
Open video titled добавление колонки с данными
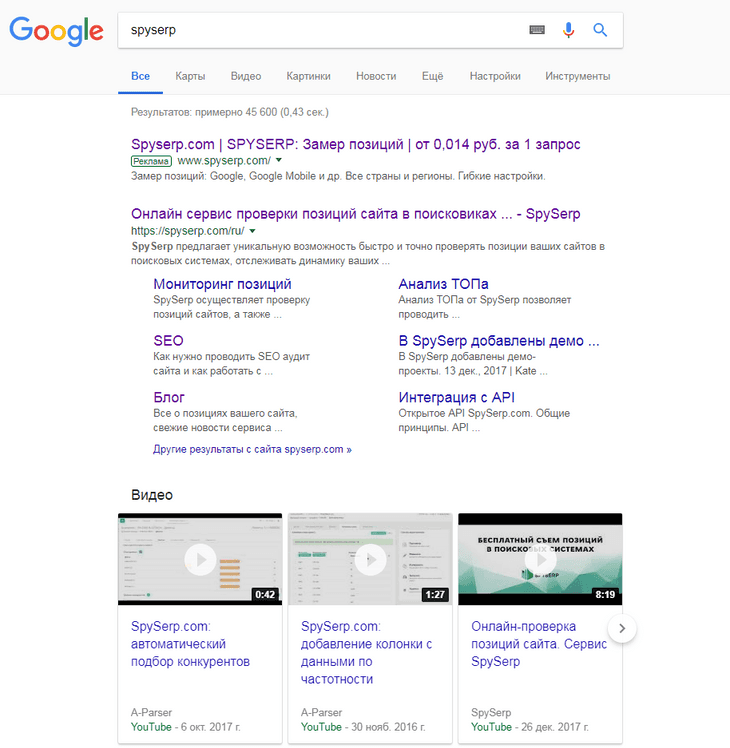[366, 653]
